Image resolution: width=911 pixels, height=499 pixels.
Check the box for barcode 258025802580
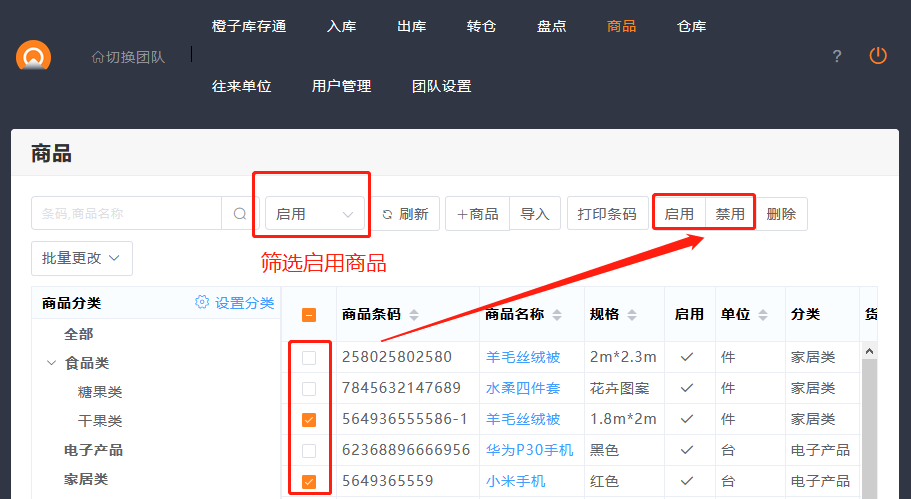pos(310,357)
